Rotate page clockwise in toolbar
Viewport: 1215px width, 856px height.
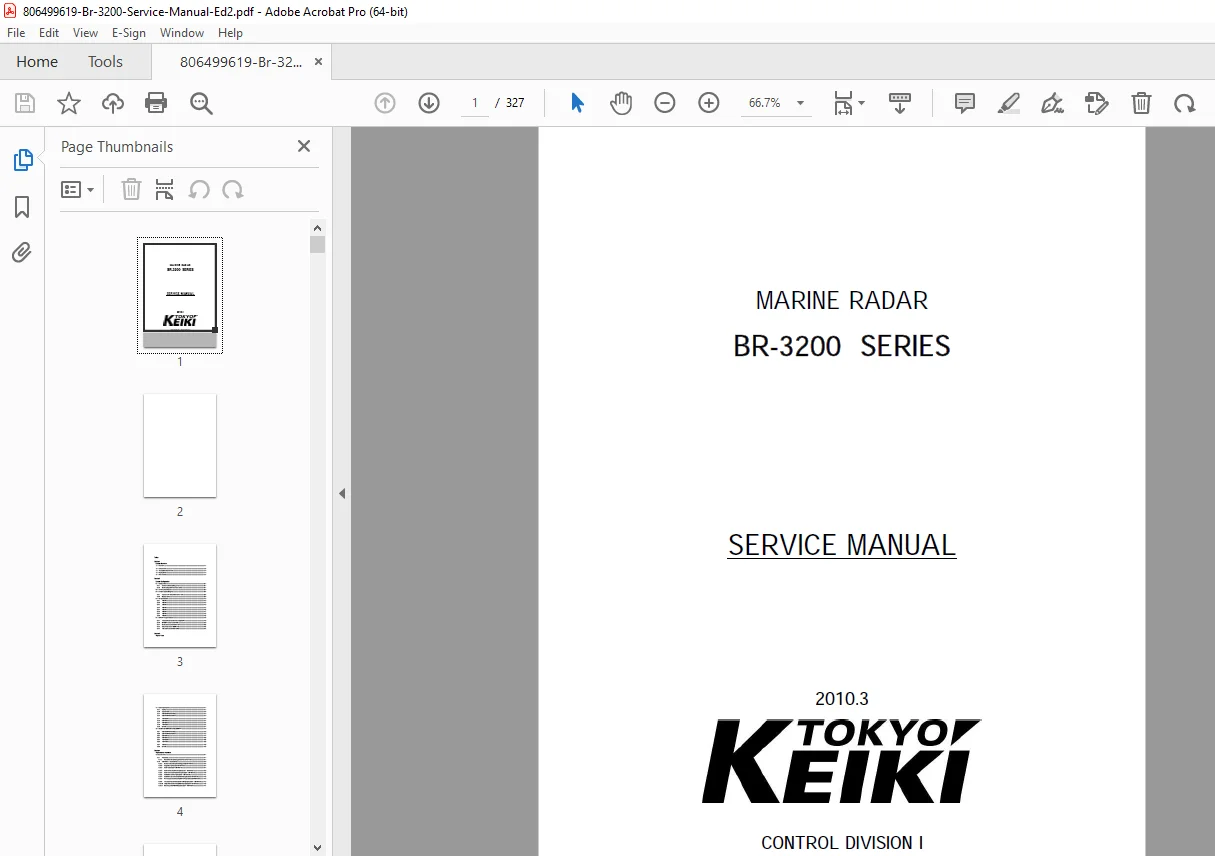pos(1185,103)
